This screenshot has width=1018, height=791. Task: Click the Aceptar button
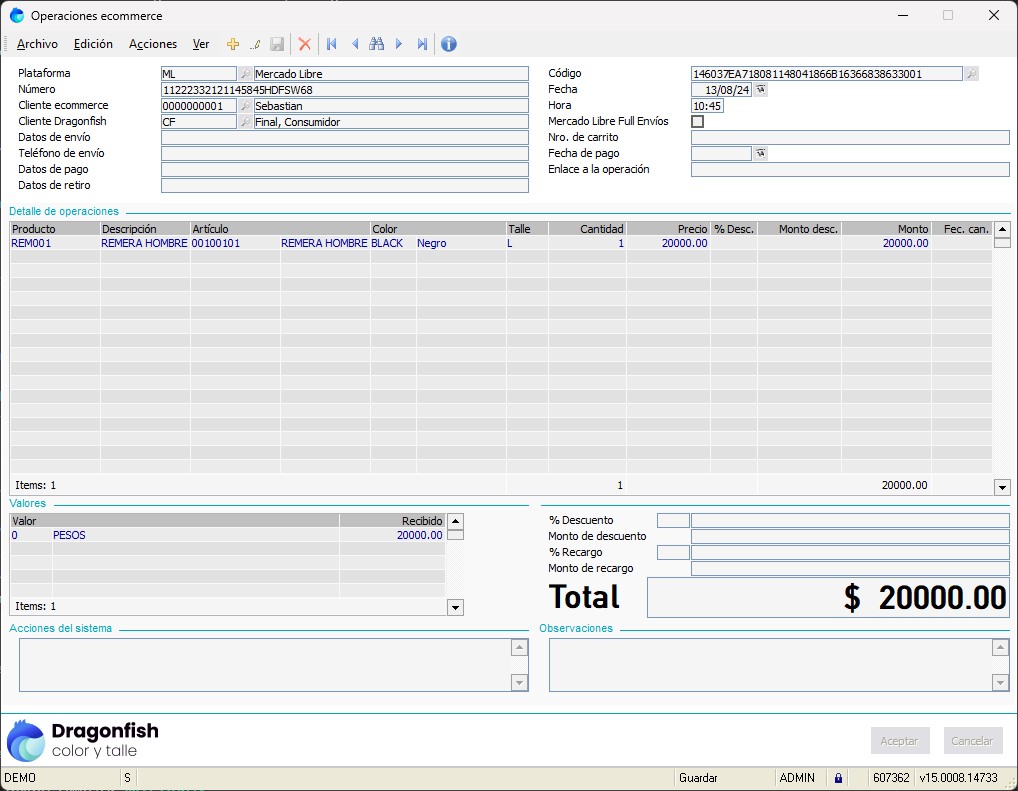899,741
